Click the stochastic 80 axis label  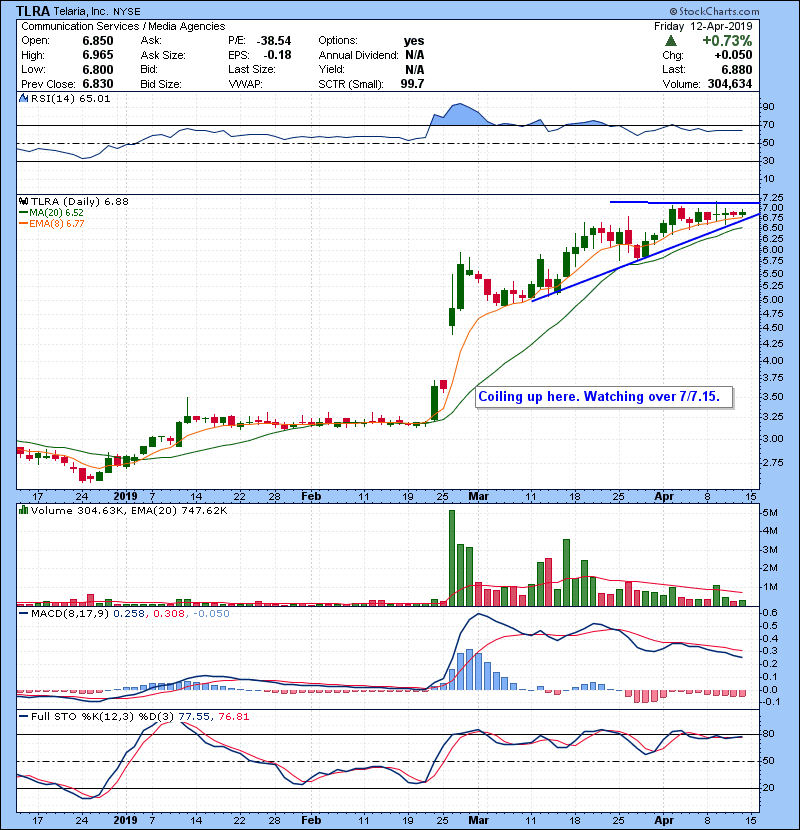coord(769,734)
